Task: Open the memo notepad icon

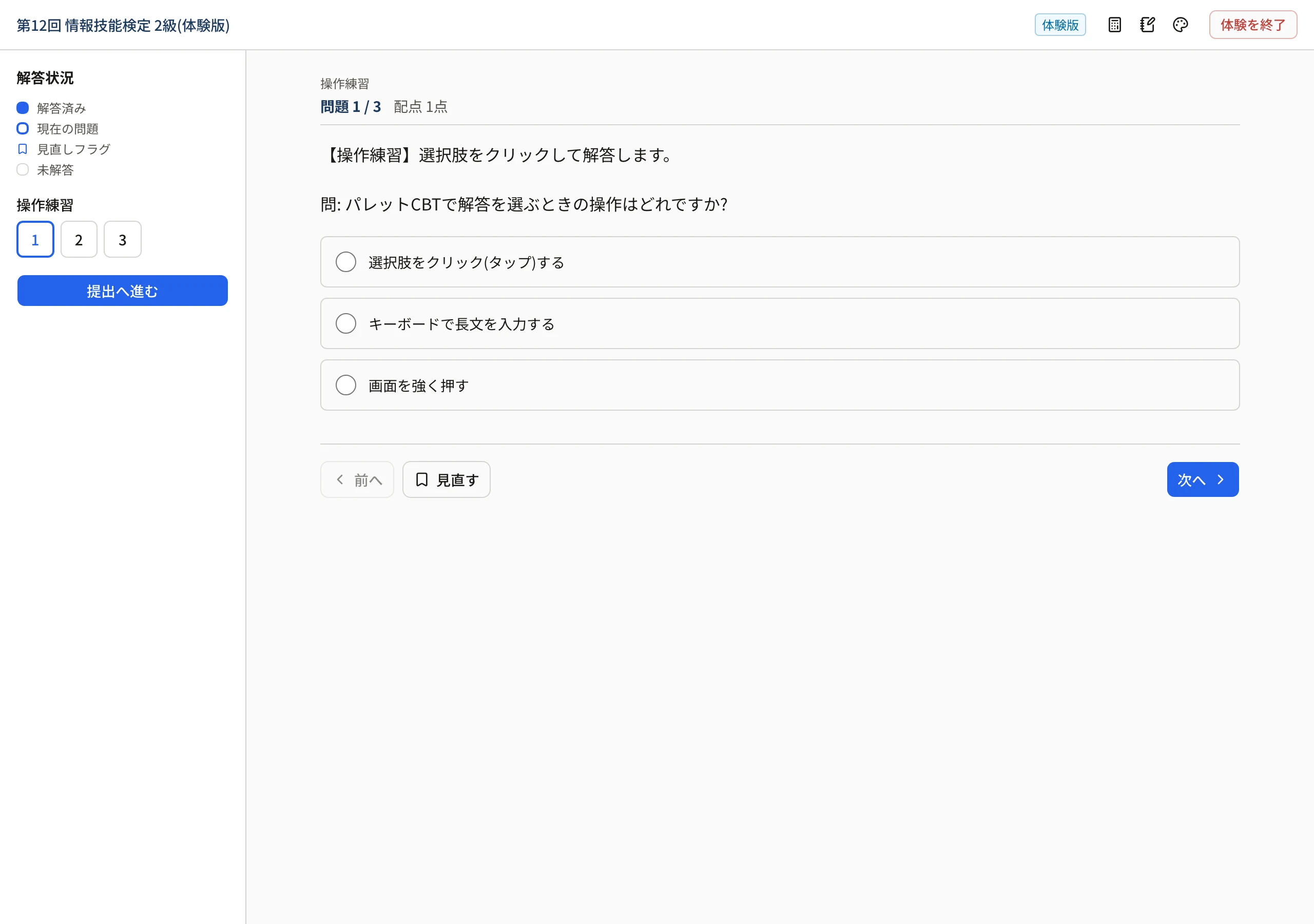Action: (1148, 25)
